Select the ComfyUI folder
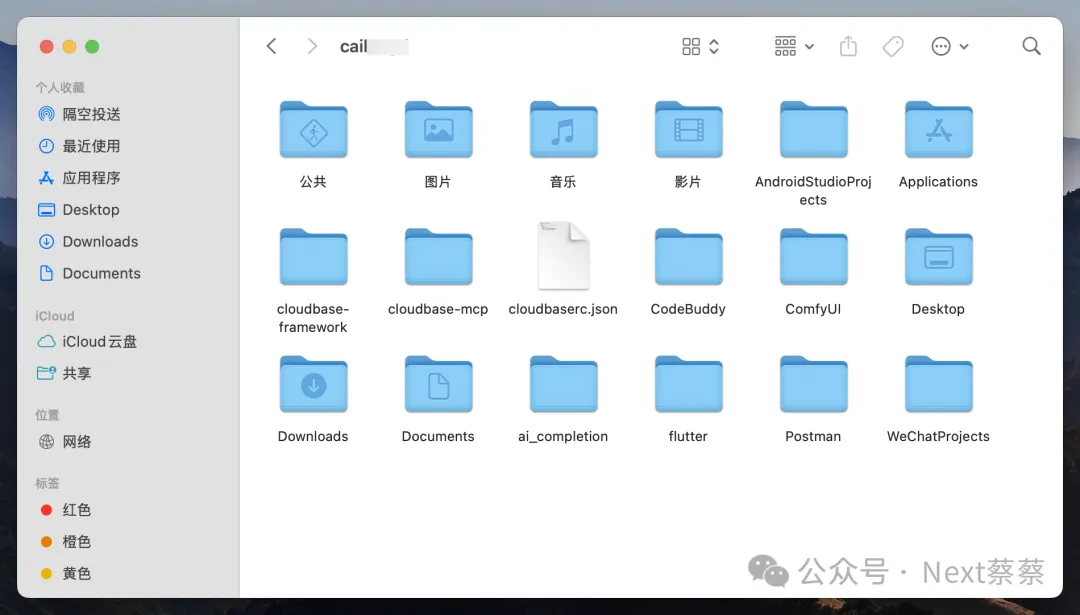Viewport: 1080px width, 615px height. pyautogui.click(x=813, y=257)
